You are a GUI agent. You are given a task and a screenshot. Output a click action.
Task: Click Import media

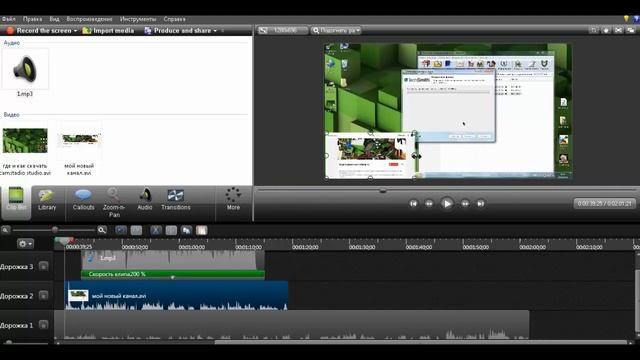108,31
